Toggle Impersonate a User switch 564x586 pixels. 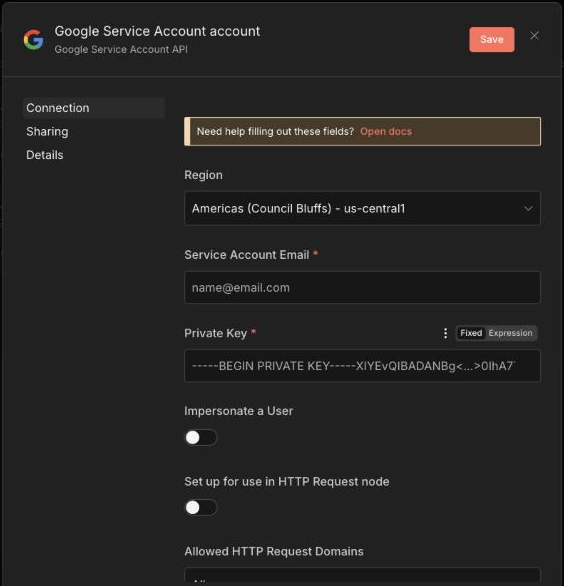point(201,437)
